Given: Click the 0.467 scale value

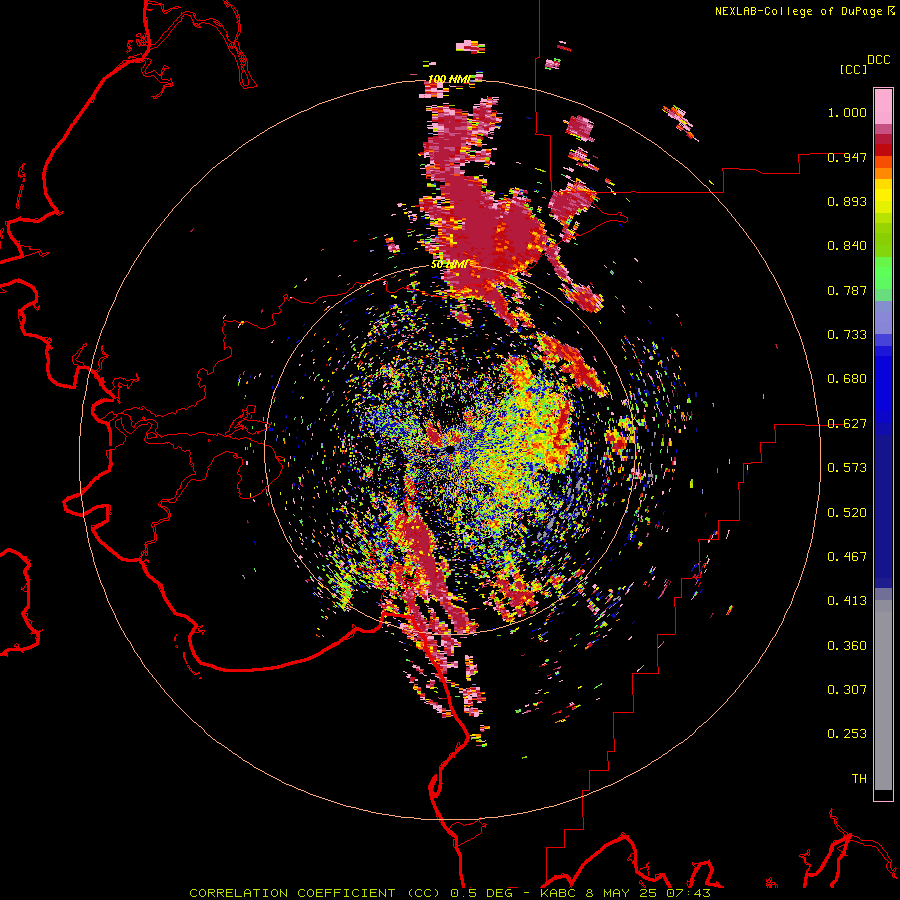Looking at the screenshot, I should (847, 557).
